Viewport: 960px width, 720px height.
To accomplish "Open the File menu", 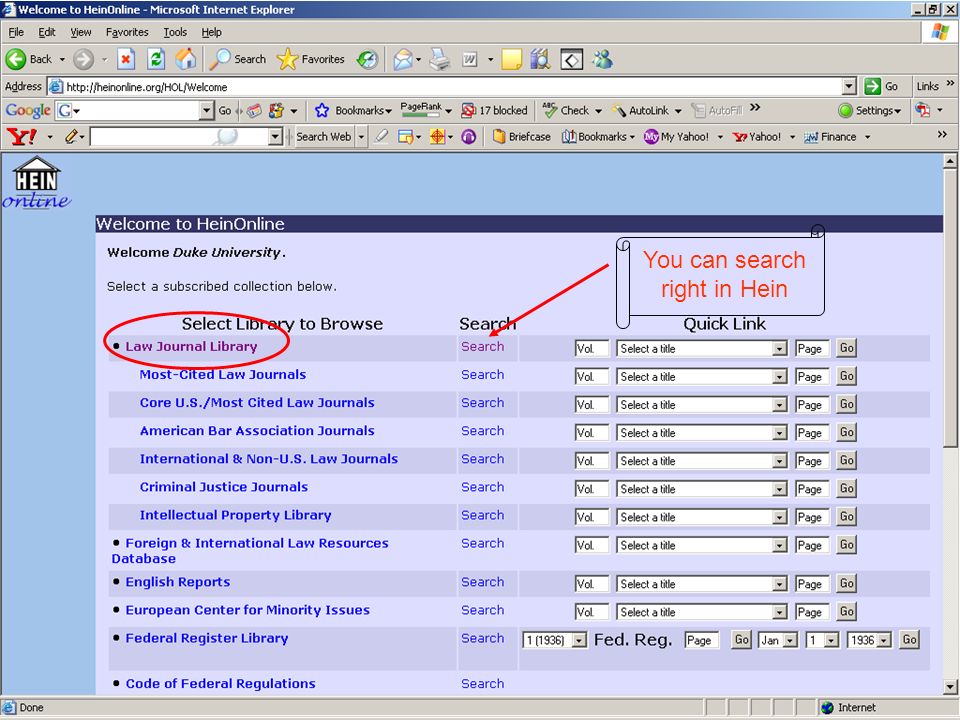I will (16, 32).
